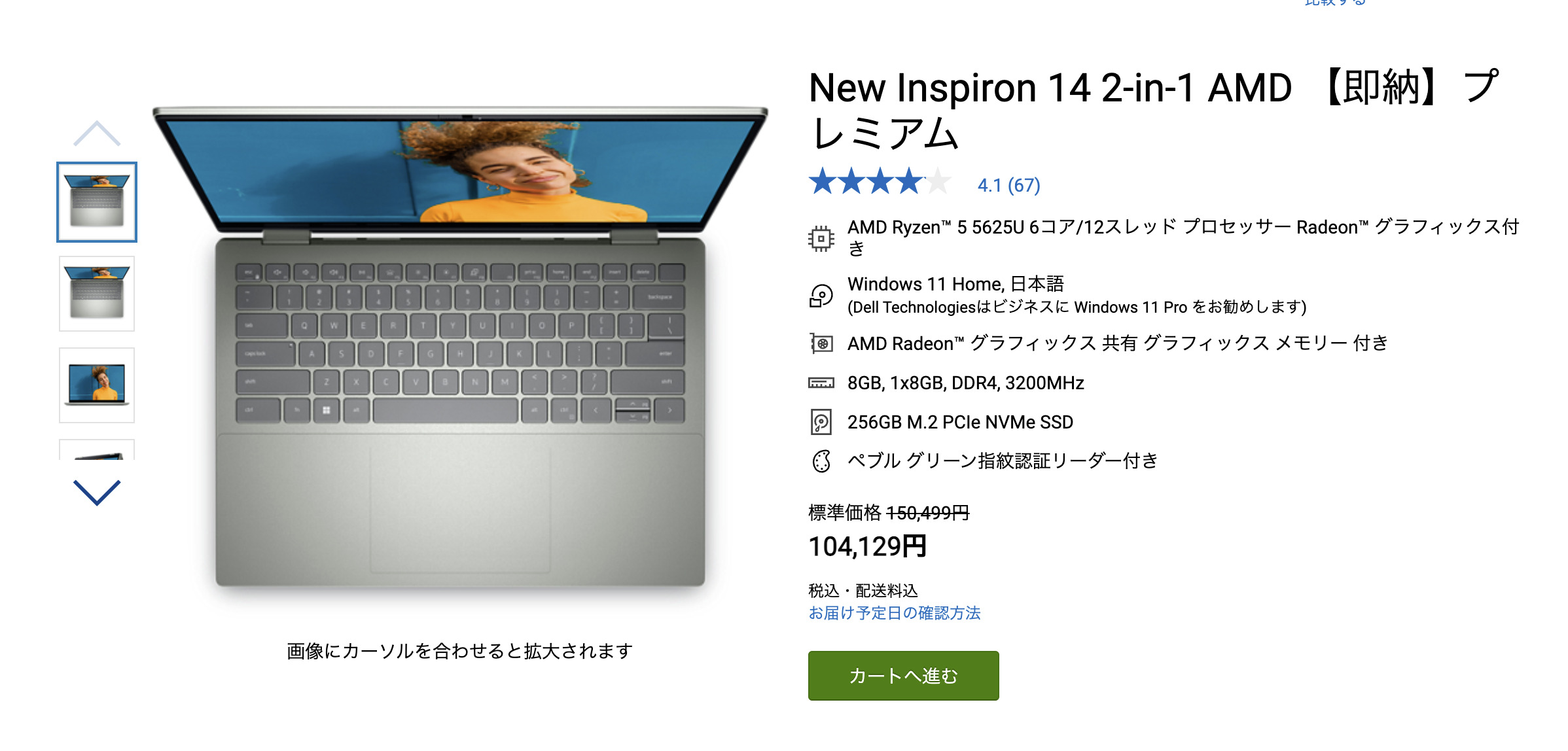The image size is (1568, 751).
Task: Select the partially visible fourth thumbnail
Action: pos(97,449)
